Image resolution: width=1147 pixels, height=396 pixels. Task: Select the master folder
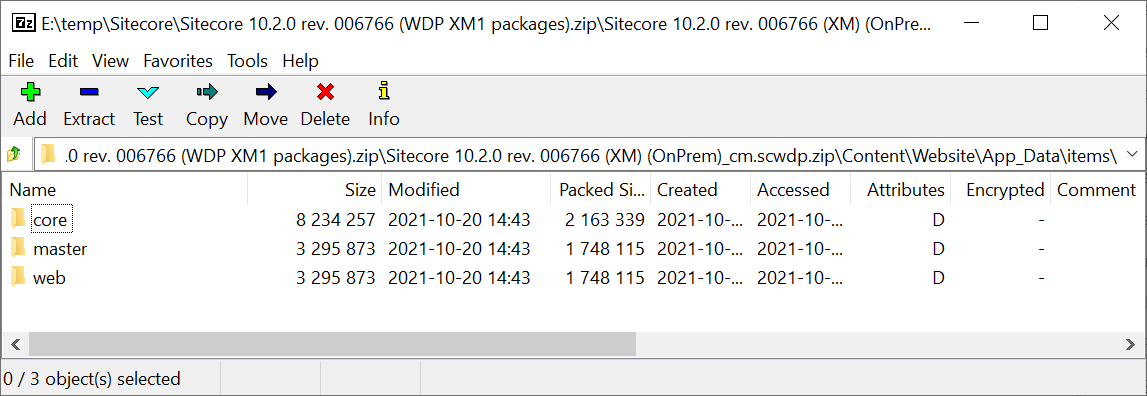(x=60, y=249)
